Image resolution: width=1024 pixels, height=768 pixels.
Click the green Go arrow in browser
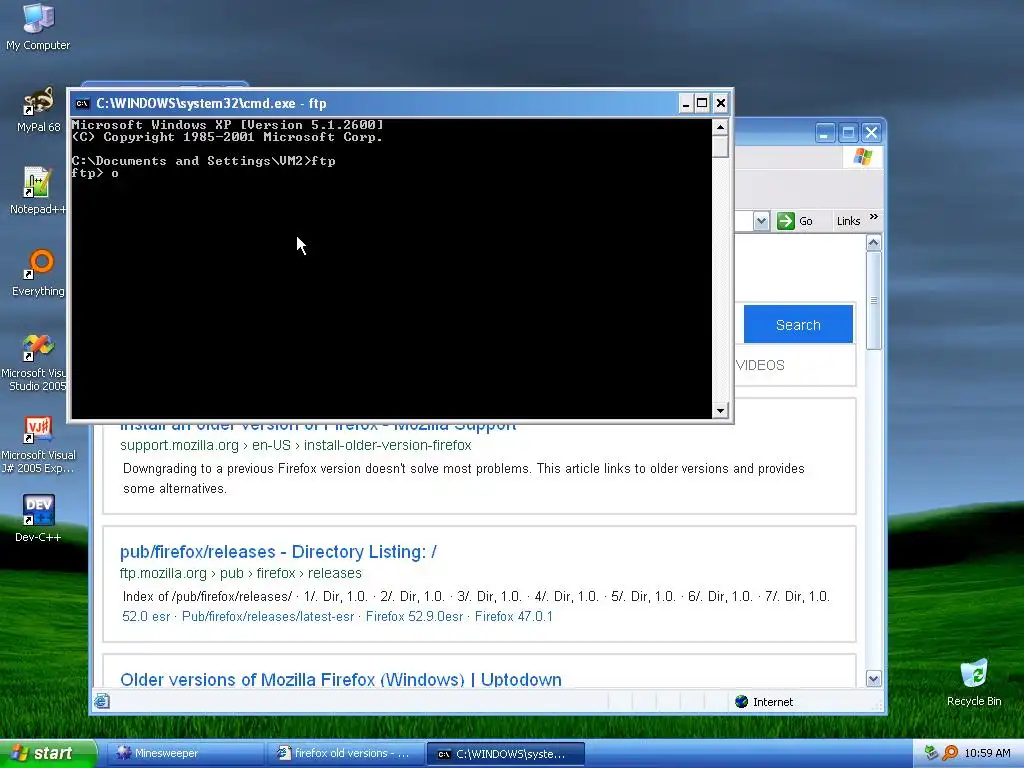[786, 221]
